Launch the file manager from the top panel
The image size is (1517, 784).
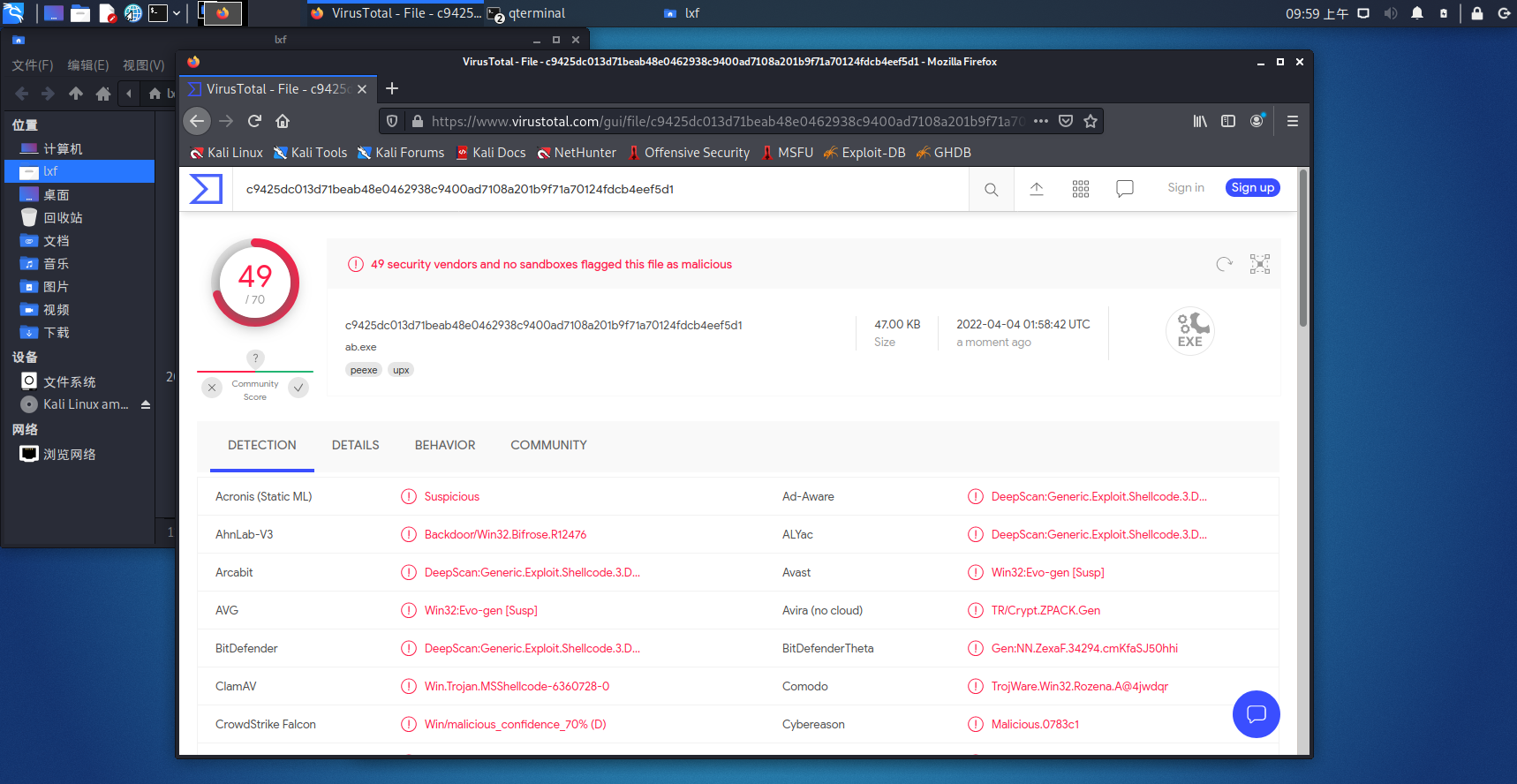click(x=80, y=13)
